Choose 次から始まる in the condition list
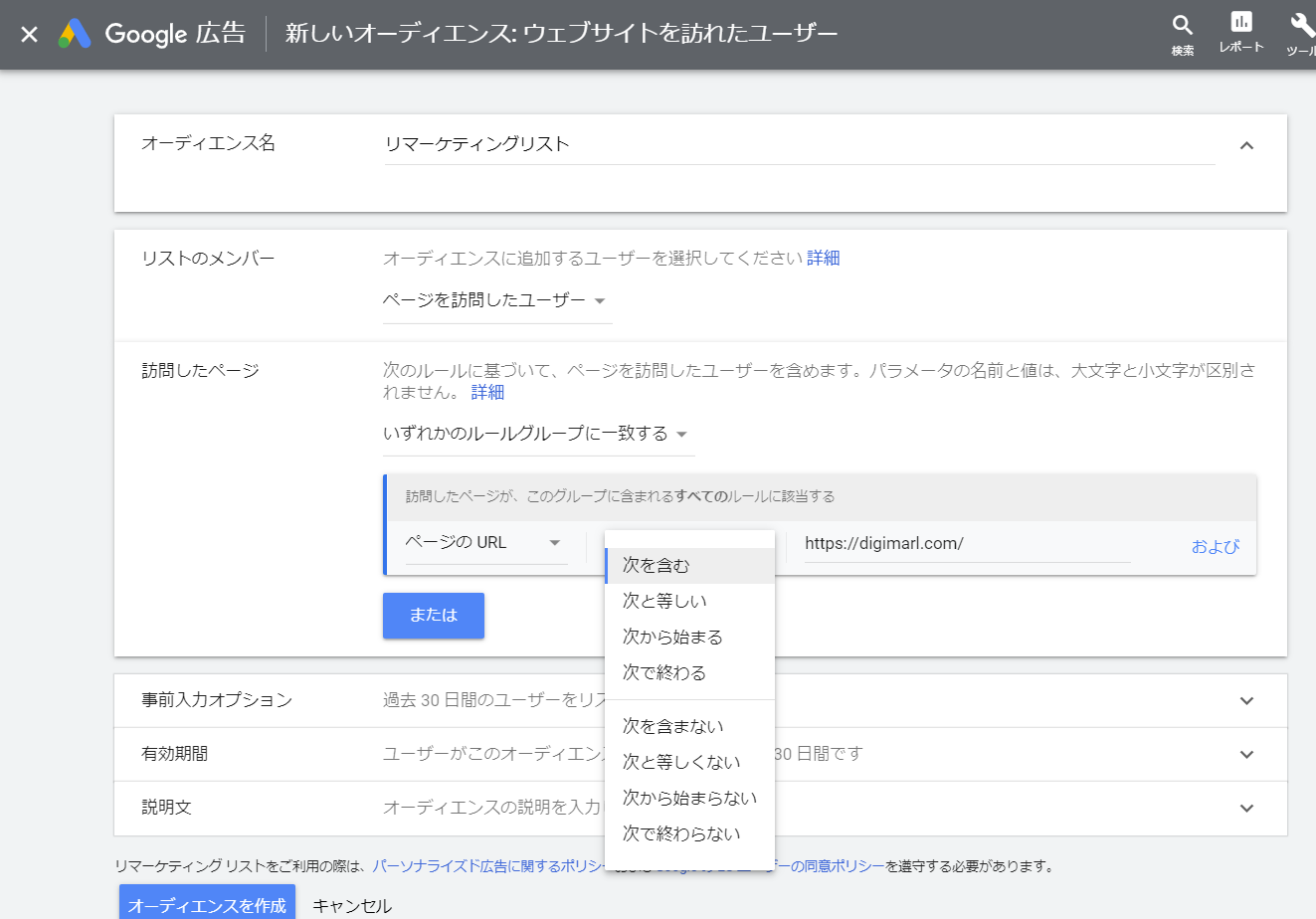 pyautogui.click(x=689, y=638)
